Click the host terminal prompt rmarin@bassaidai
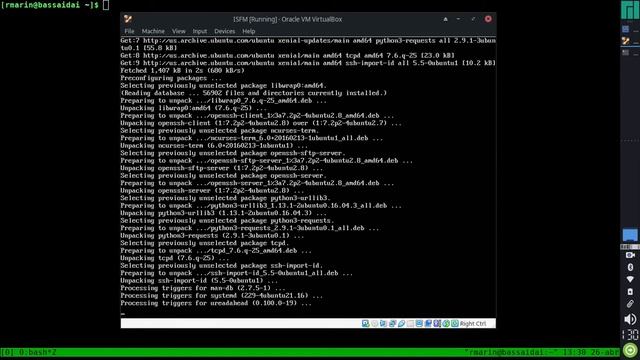This screenshot has height=360, width=640. (x=49, y=5)
